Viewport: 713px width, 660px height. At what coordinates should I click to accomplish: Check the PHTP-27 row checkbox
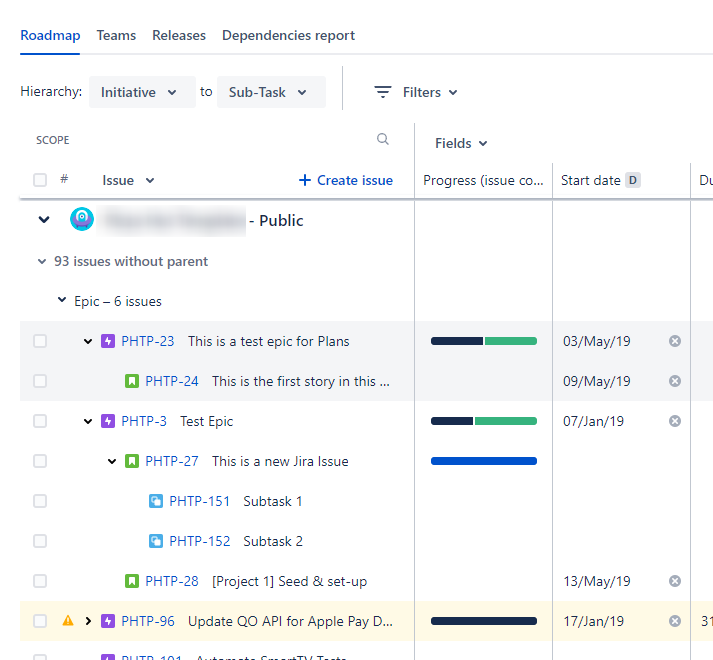coord(40,461)
